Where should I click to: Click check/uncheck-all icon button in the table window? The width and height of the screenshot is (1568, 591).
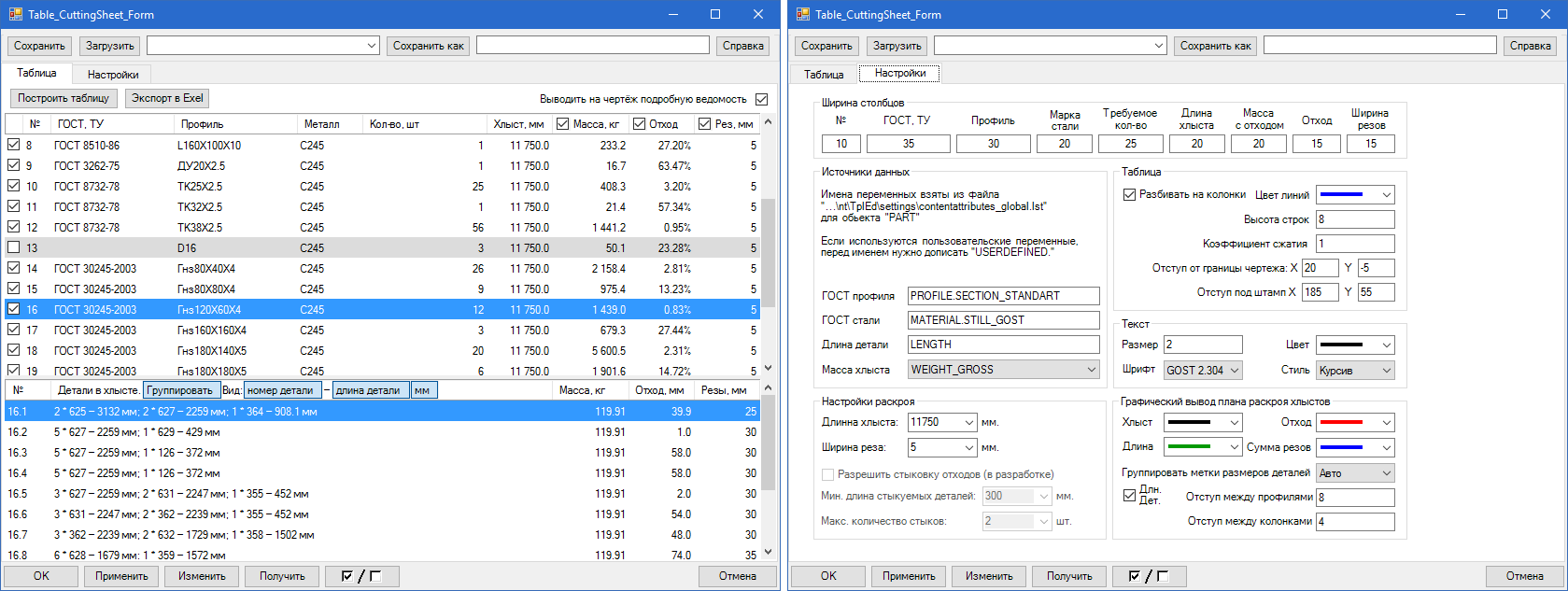[x=361, y=576]
